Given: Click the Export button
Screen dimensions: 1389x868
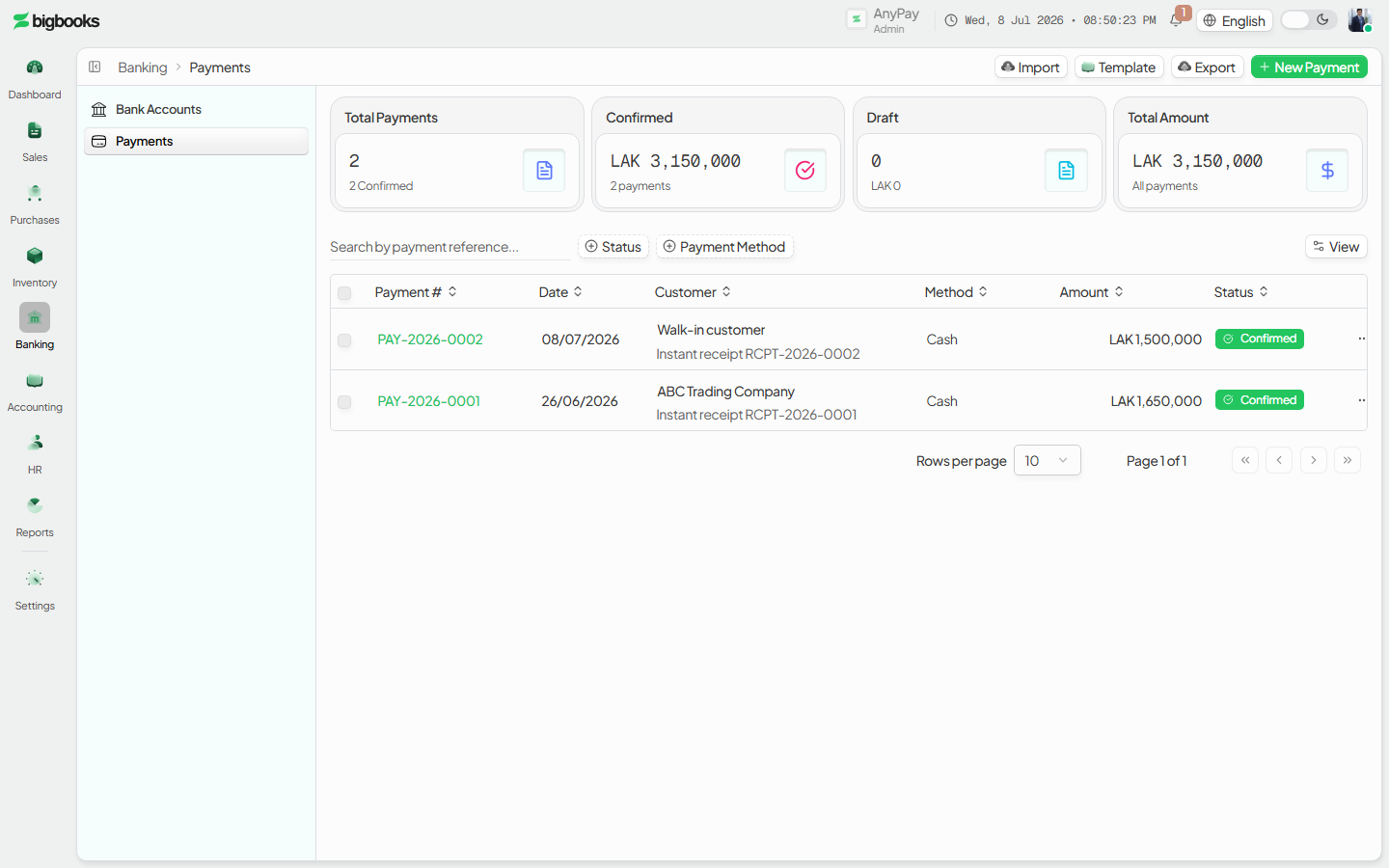Looking at the screenshot, I should pyautogui.click(x=1207, y=67).
